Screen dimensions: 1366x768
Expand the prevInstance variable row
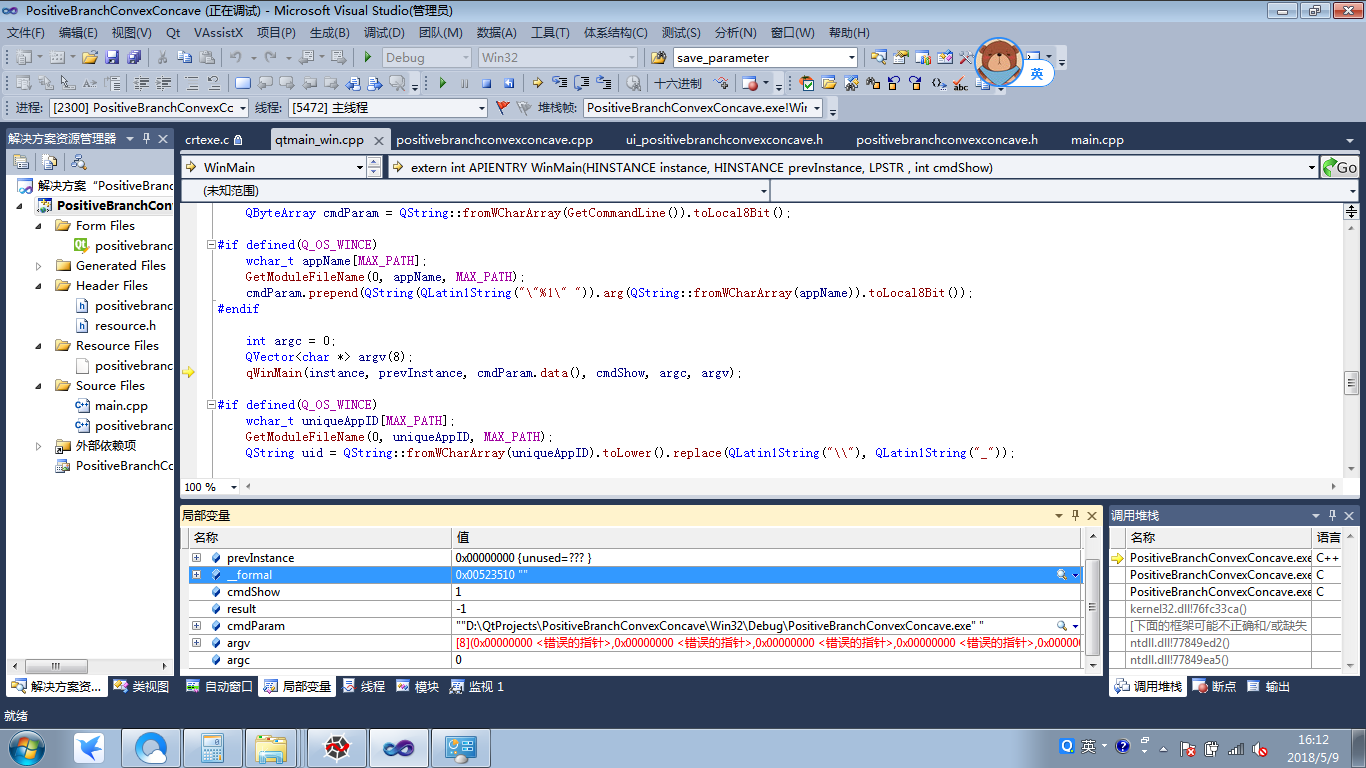click(x=197, y=558)
